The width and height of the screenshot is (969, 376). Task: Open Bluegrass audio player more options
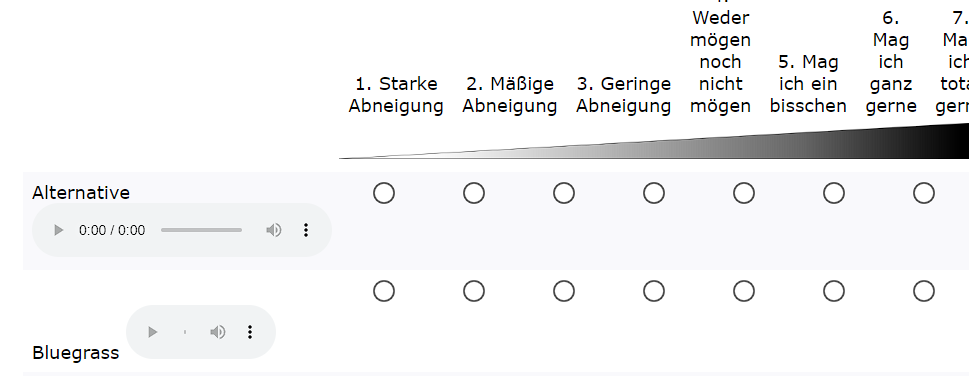pyautogui.click(x=250, y=332)
